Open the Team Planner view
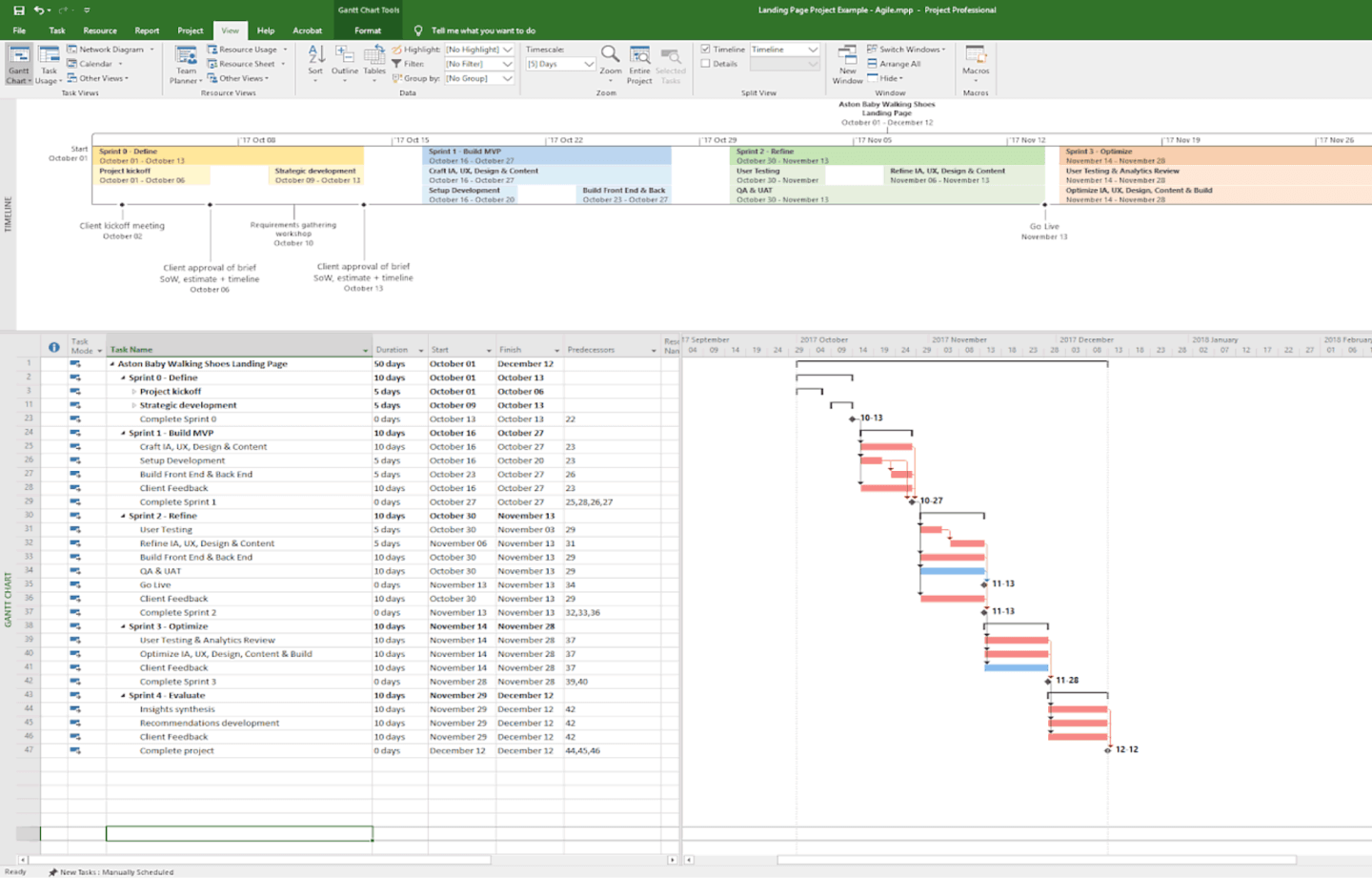The height and width of the screenshot is (878, 1372). click(186, 64)
